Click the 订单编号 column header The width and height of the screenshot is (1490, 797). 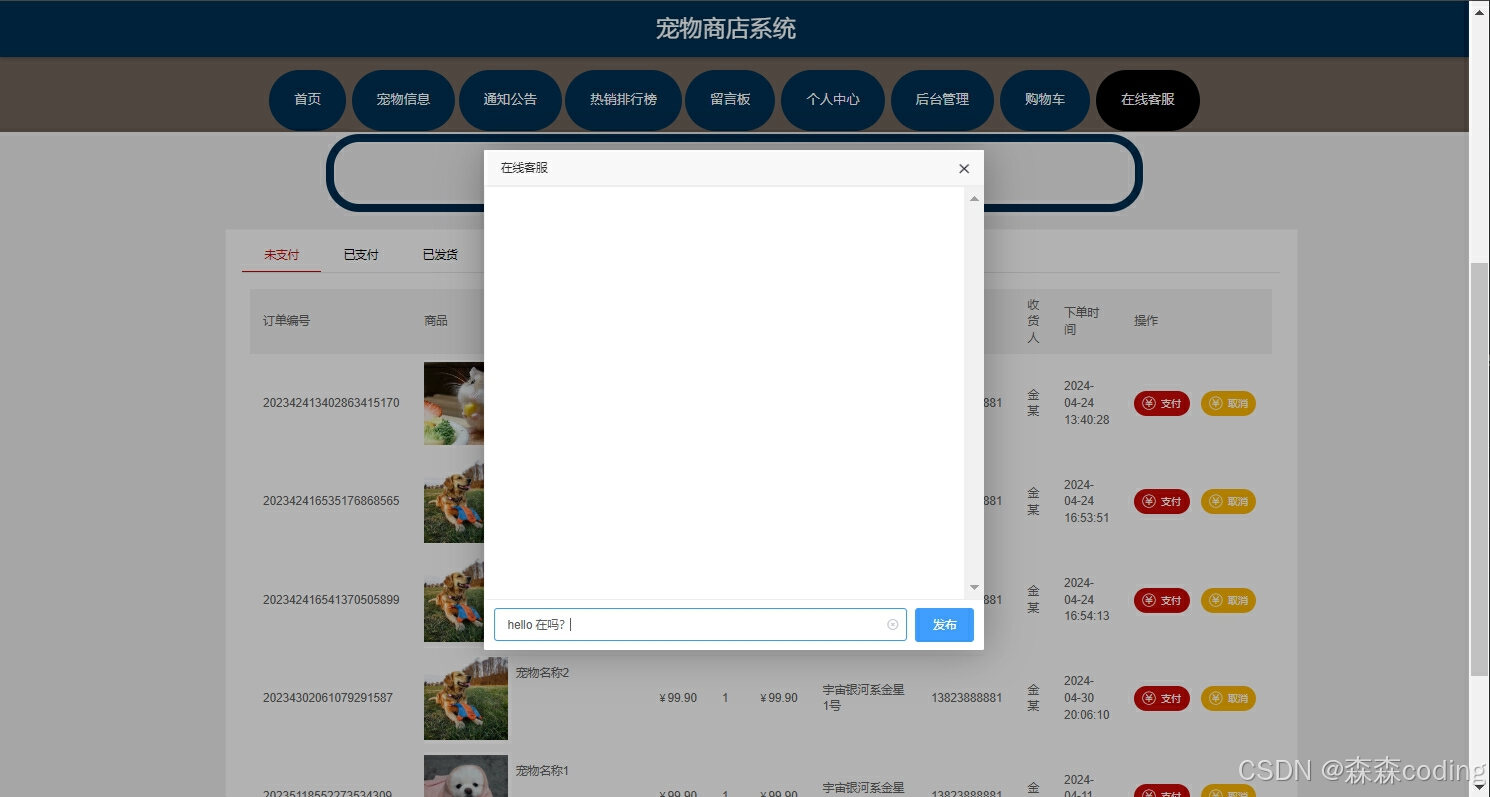click(x=287, y=321)
